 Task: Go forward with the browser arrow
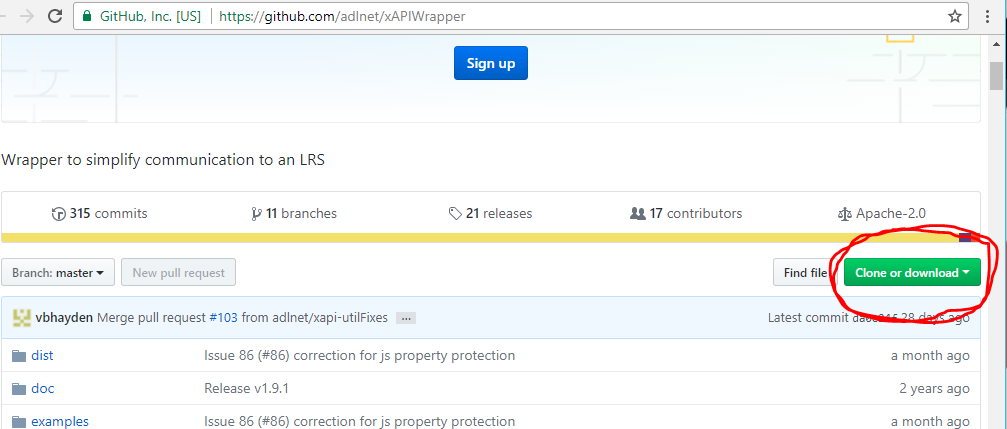[x=26, y=16]
